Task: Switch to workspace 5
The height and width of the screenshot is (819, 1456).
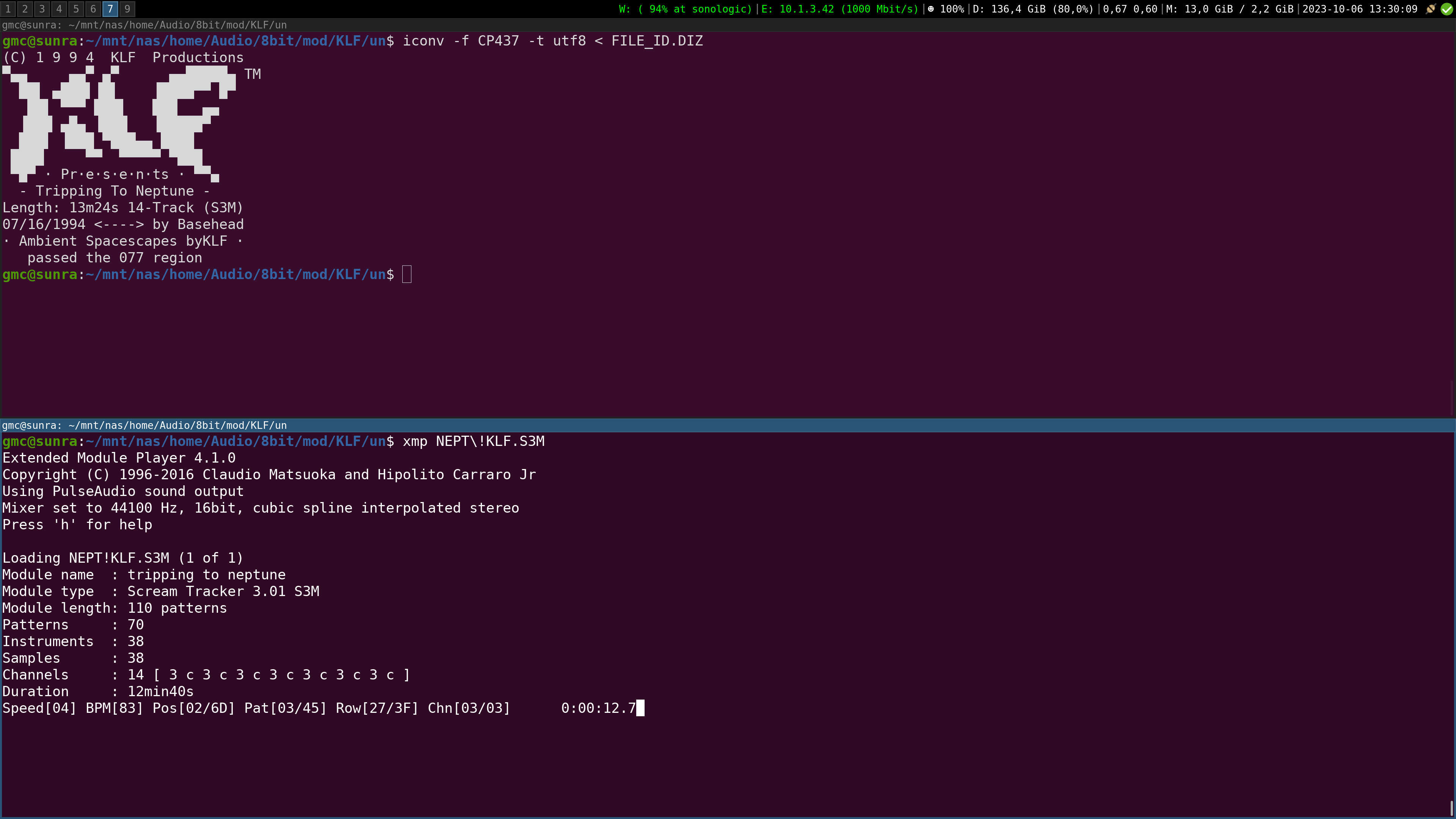Action: click(x=76, y=8)
